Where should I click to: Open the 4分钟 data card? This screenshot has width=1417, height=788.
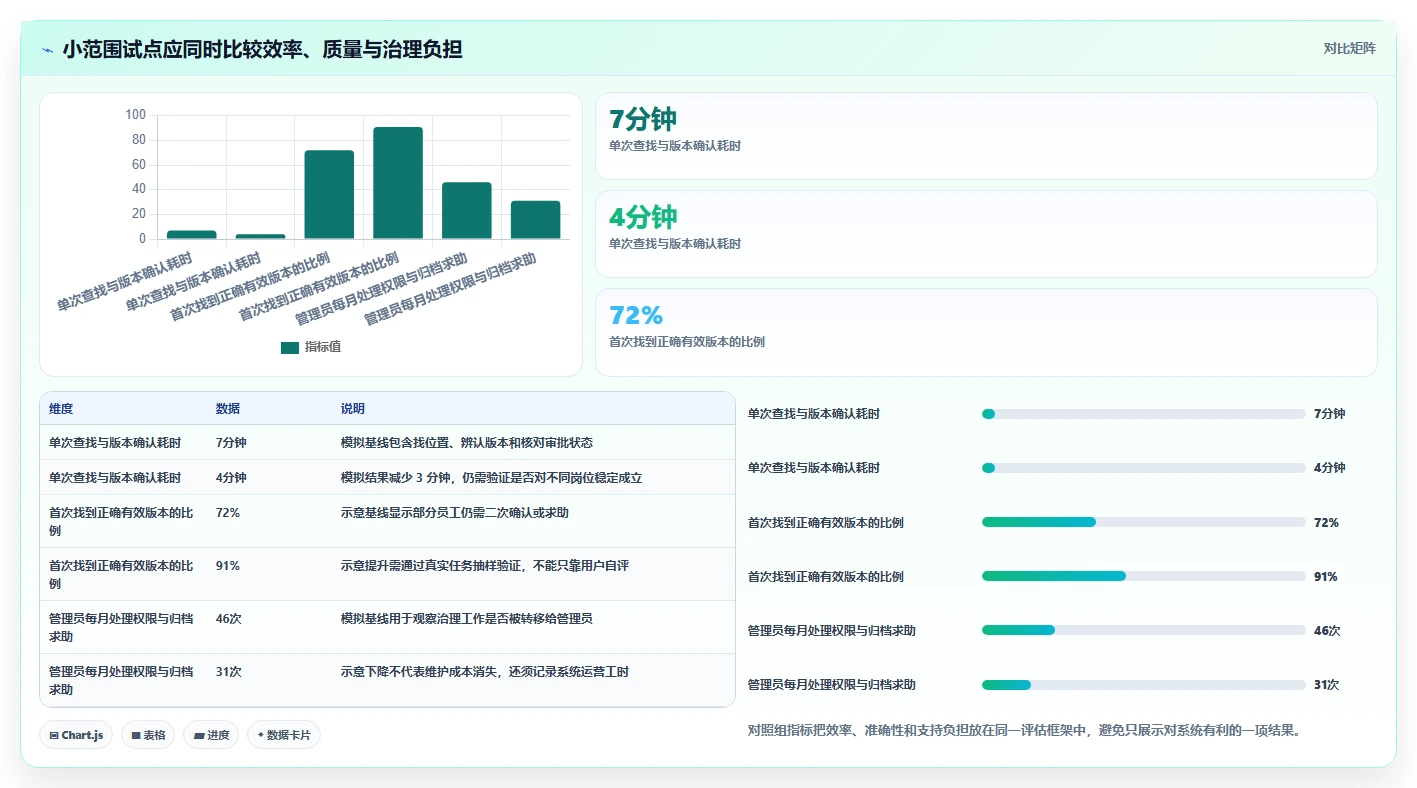[986, 234]
